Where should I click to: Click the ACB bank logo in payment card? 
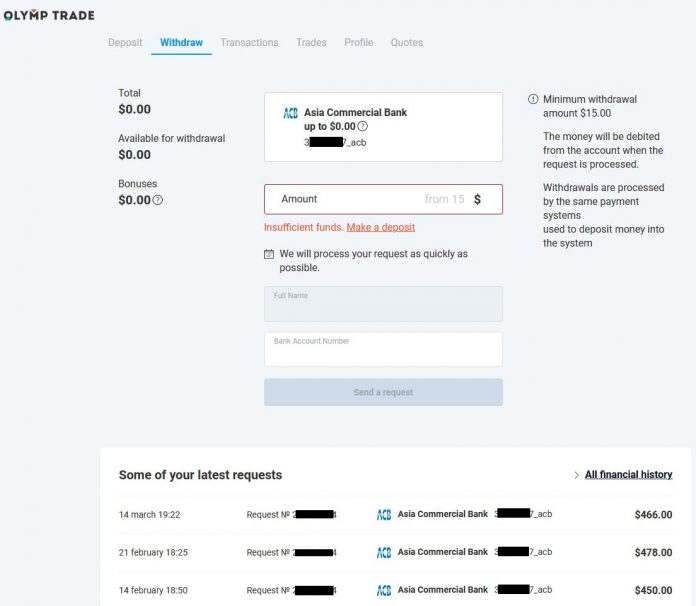pyautogui.click(x=291, y=113)
